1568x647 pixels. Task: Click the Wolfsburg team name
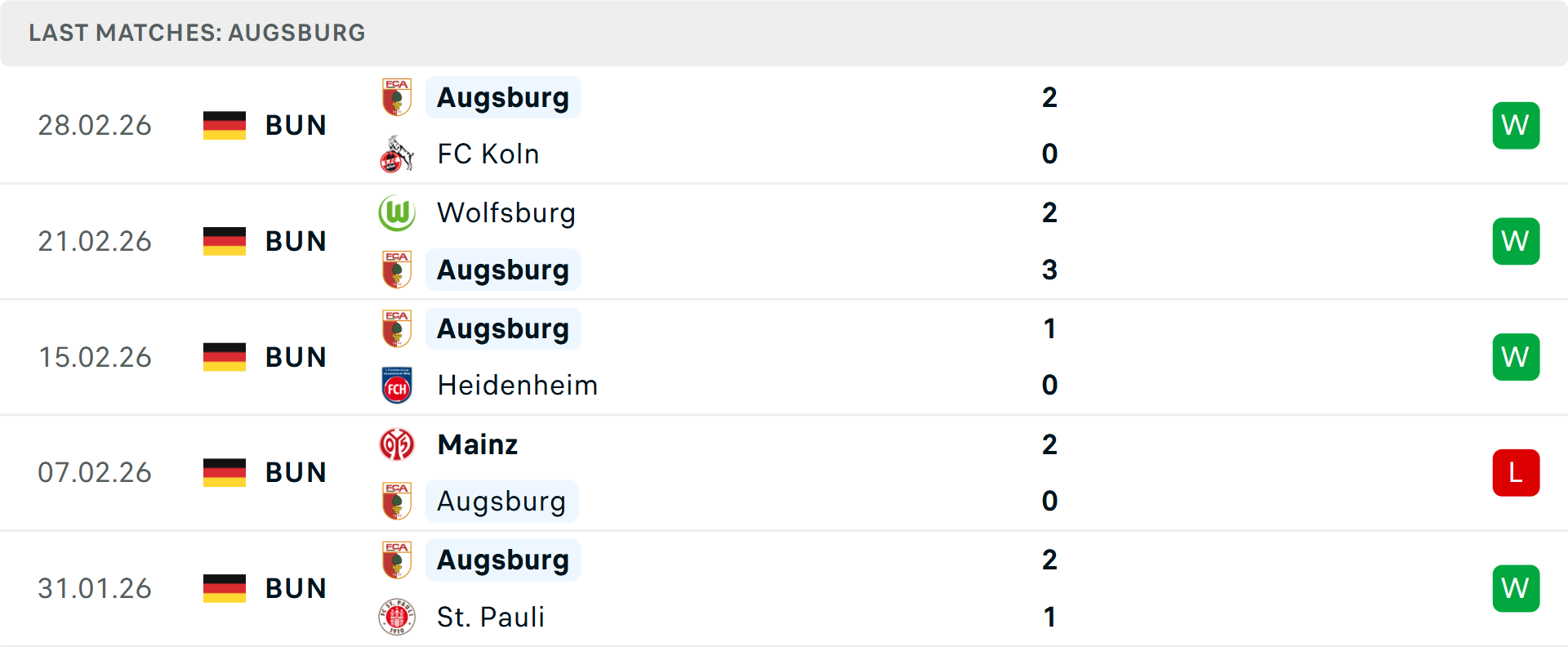coord(506,212)
